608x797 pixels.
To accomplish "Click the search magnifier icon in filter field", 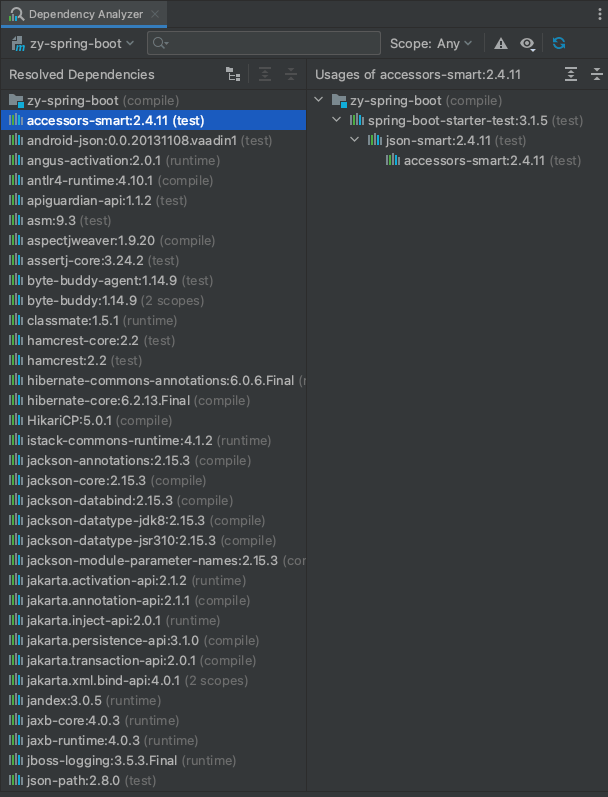I will (x=160, y=43).
